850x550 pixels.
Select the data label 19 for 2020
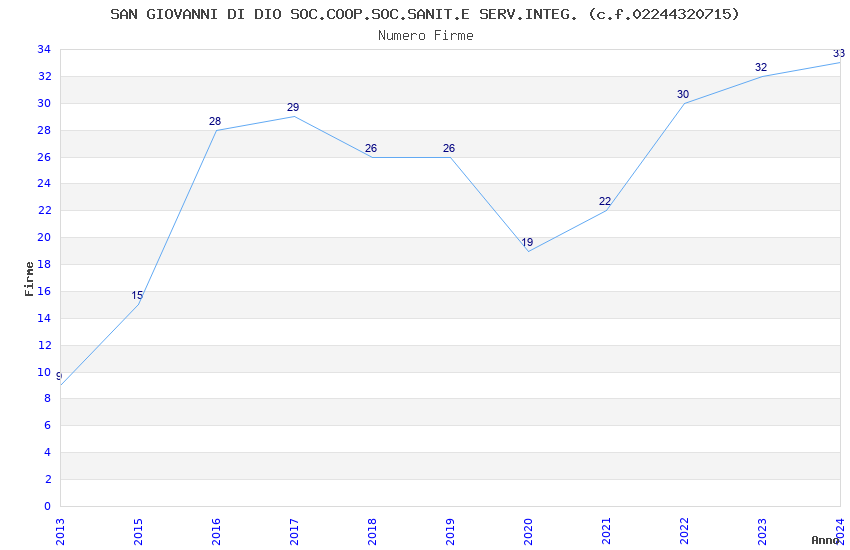[527, 242]
